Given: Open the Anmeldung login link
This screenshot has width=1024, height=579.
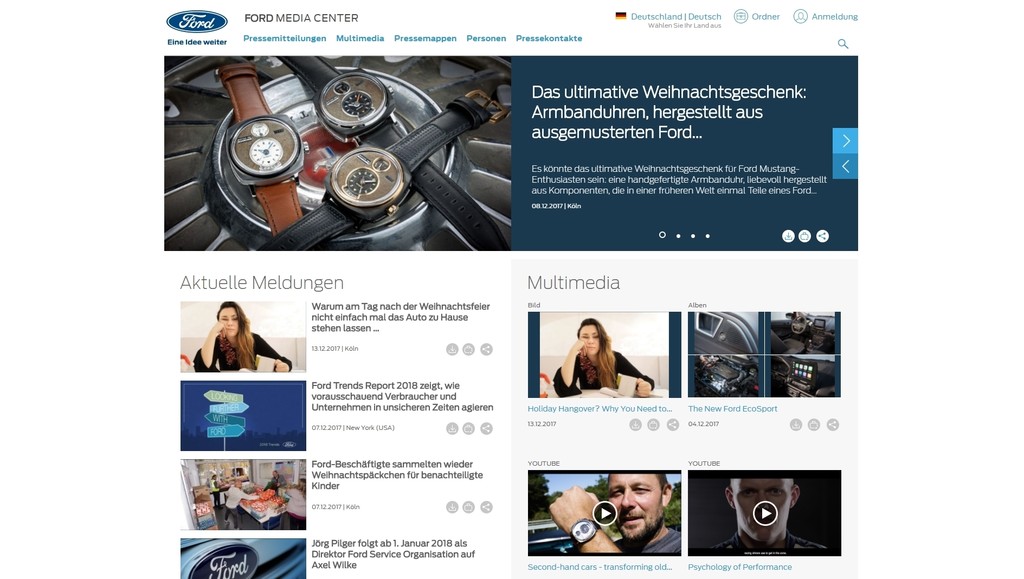Looking at the screenshot, I should [x=835, y=16].
